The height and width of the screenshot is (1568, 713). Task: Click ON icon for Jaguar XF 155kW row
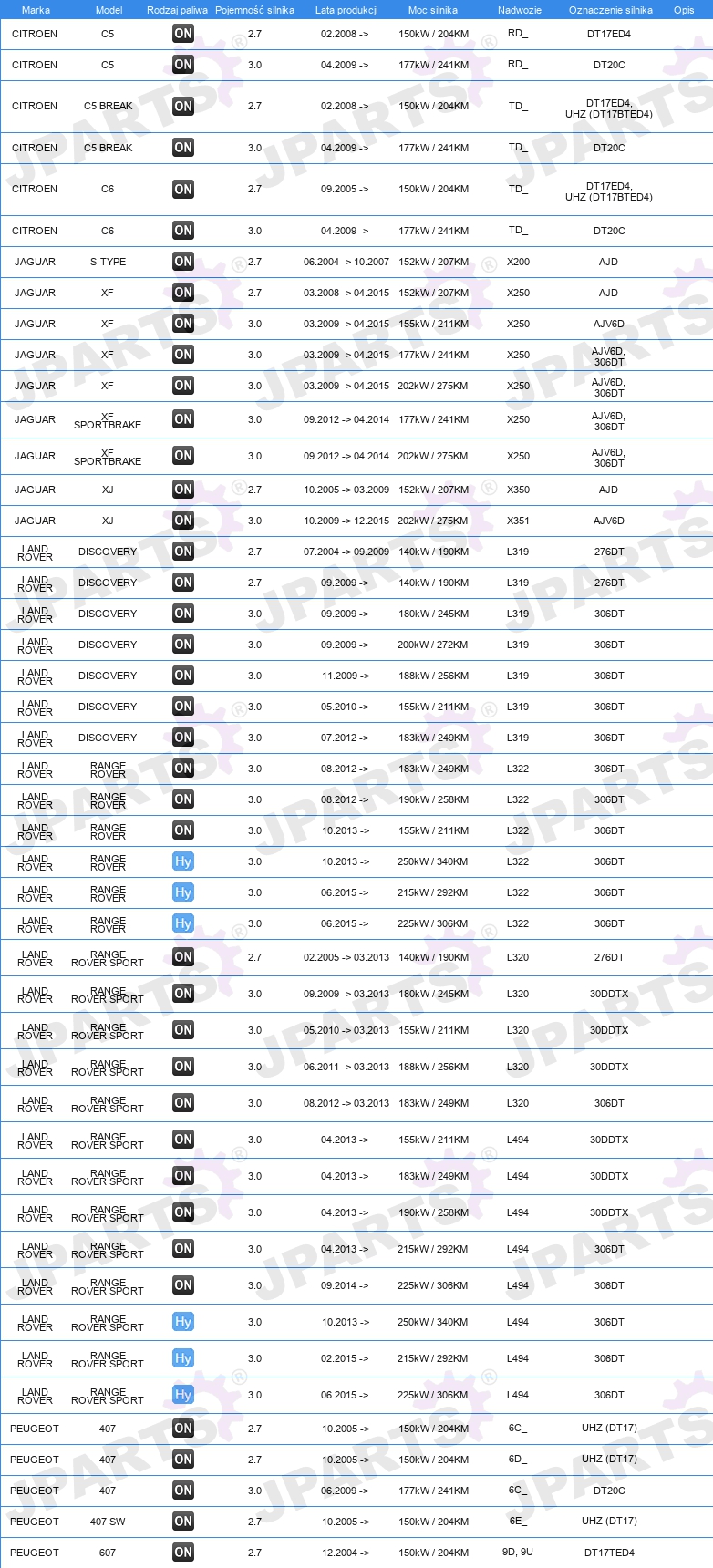pyautogui.click(x=183, y=324)
